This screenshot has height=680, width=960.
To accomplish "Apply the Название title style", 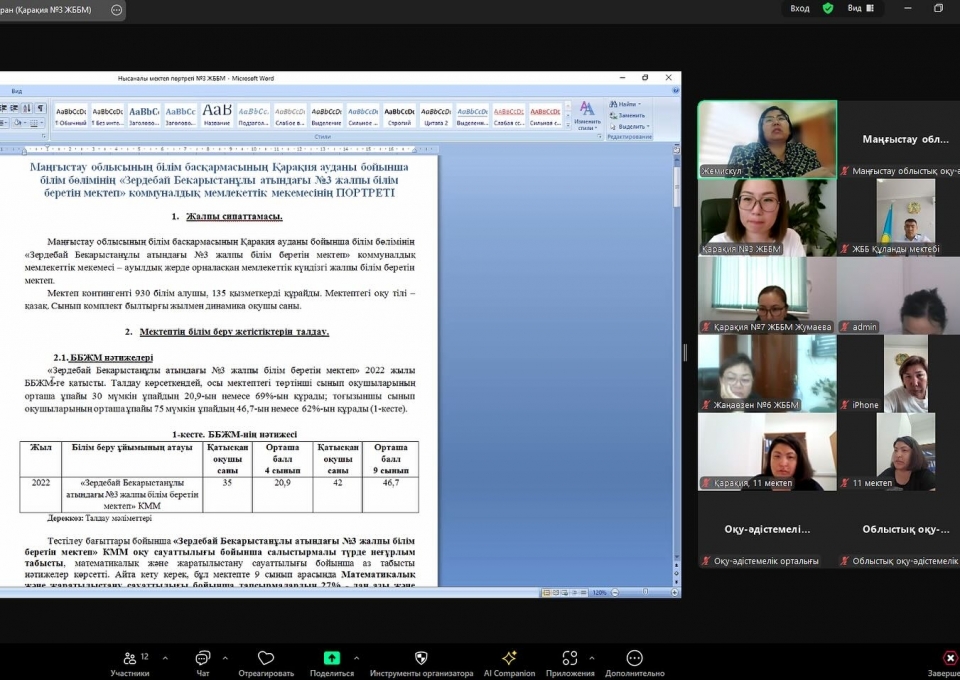I will tap(217, 115).
